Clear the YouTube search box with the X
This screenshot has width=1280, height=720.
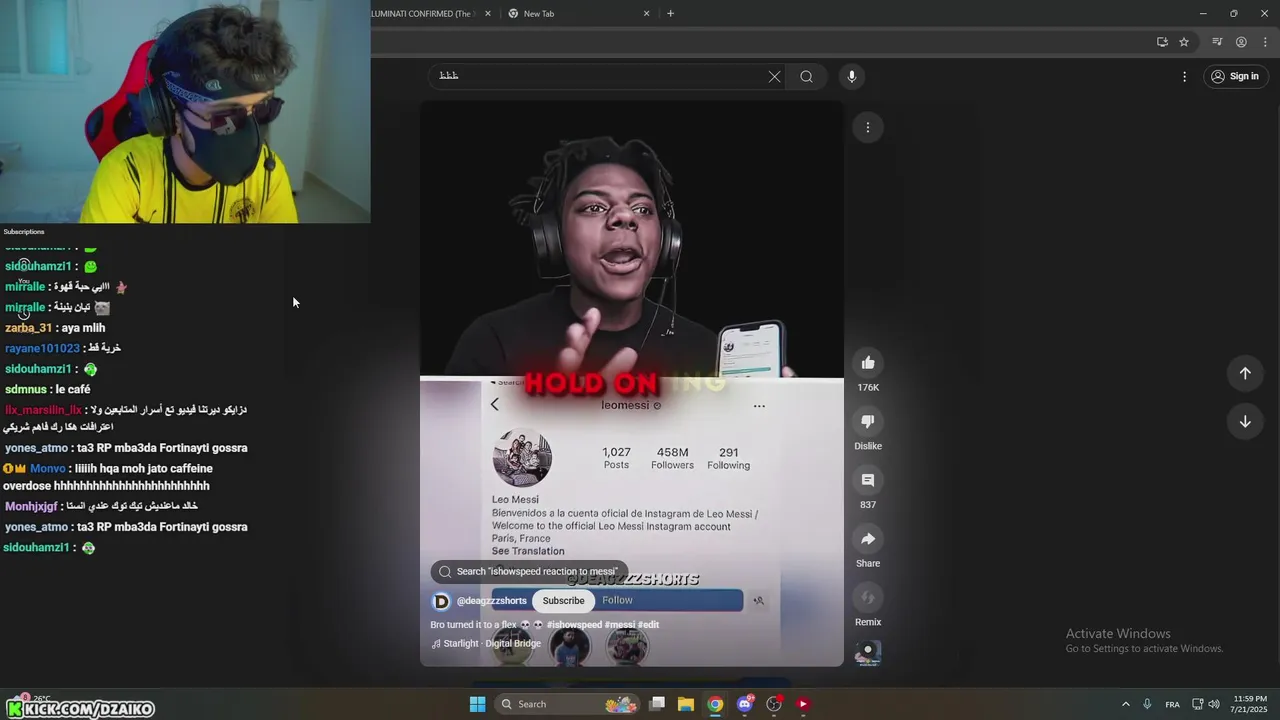[x=774, y=77]
